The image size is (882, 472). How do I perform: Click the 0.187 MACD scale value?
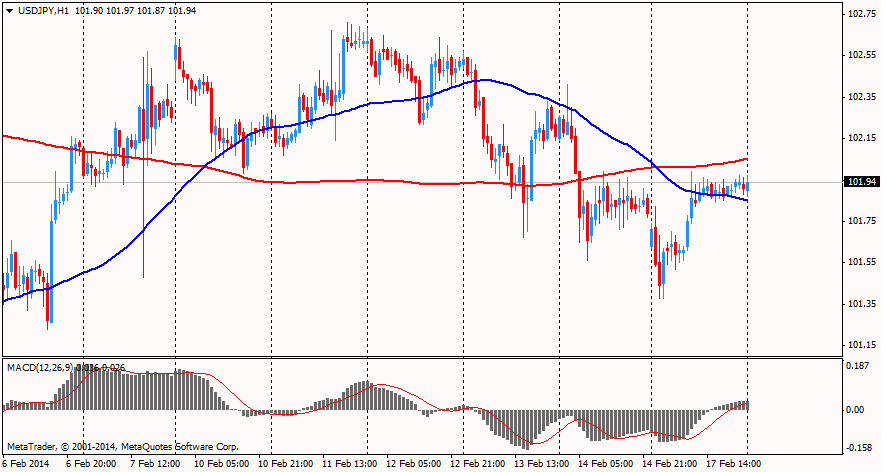(x=858, y=367)
